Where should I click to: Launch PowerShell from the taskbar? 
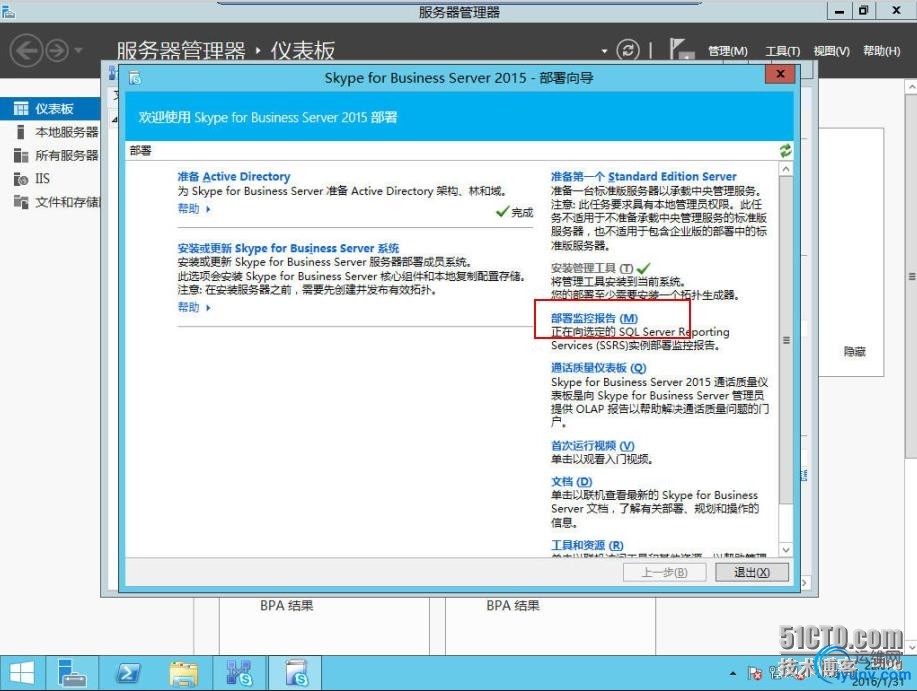128,673
